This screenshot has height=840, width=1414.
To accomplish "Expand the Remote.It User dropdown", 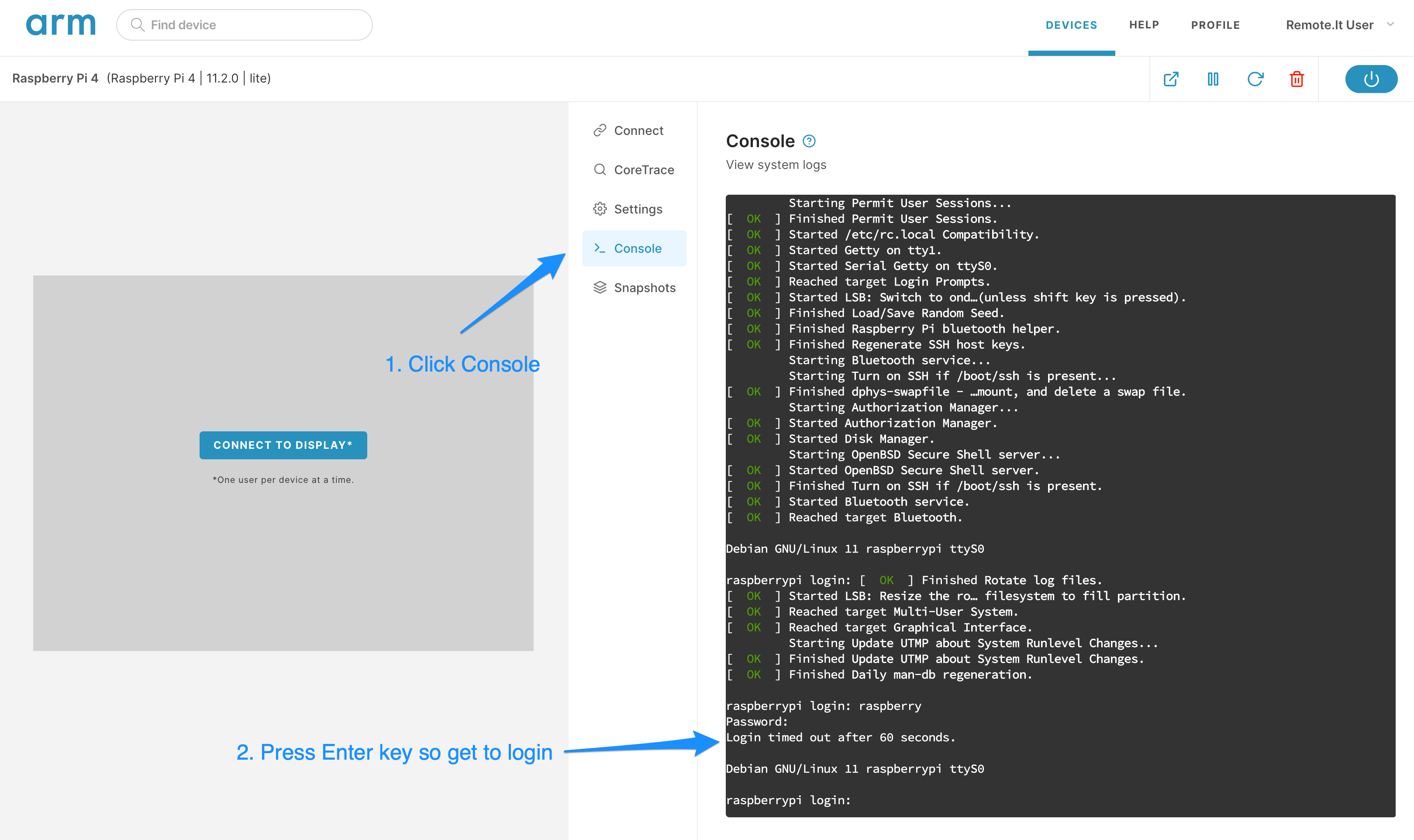I will point(1339,25).
